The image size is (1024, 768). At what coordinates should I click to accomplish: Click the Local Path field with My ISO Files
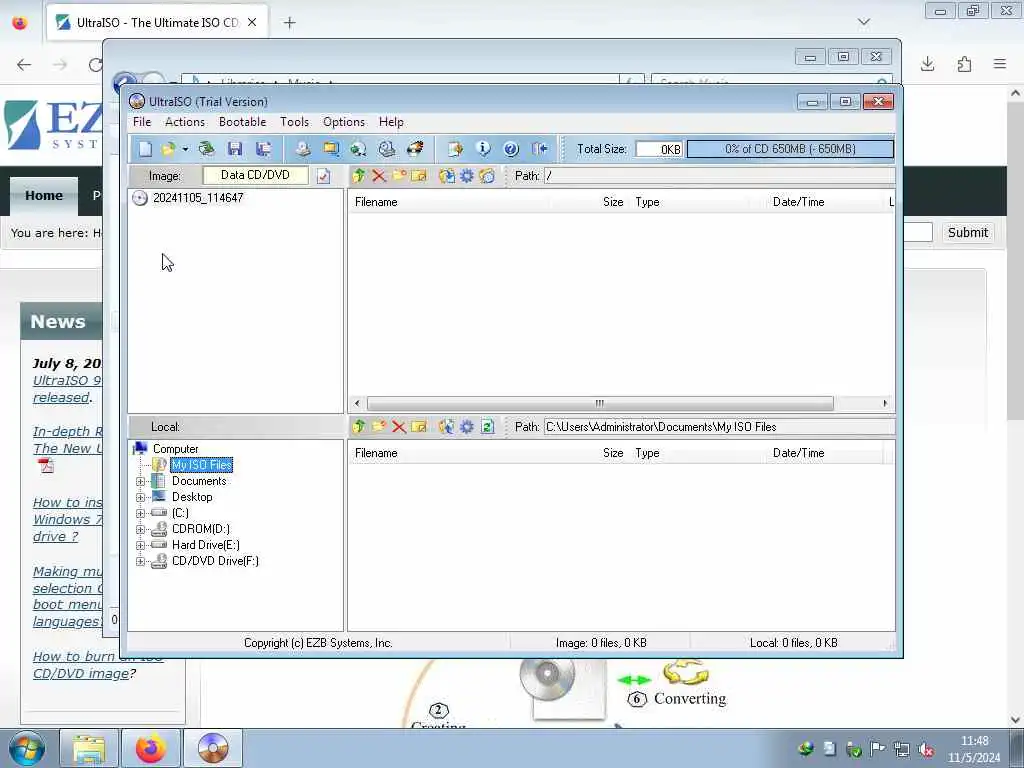click(x=719, y=426)
